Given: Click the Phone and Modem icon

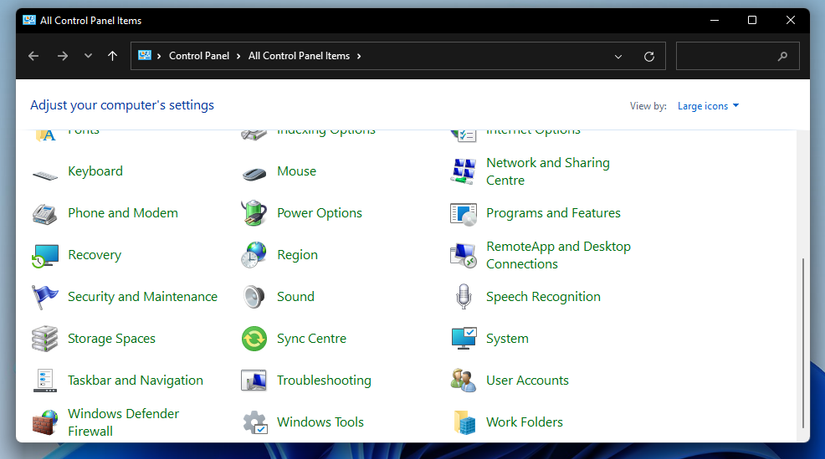Looking at the screenshot, I should pyautogui.click(x=45, y=213).
